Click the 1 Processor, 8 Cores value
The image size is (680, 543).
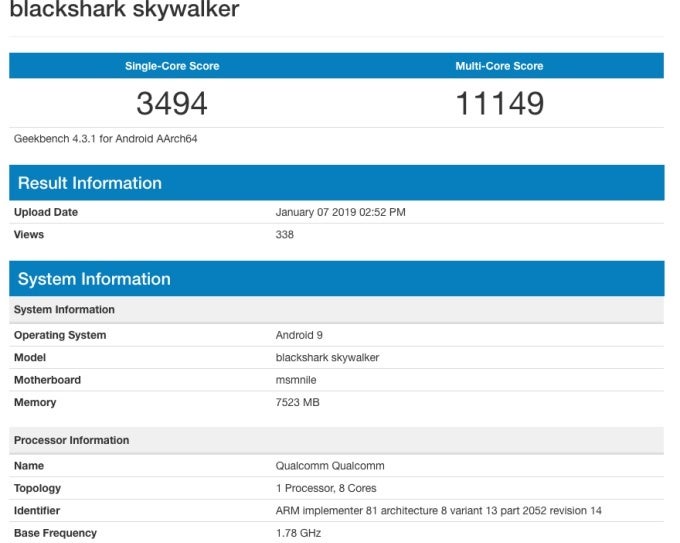[x=326, y=488]
